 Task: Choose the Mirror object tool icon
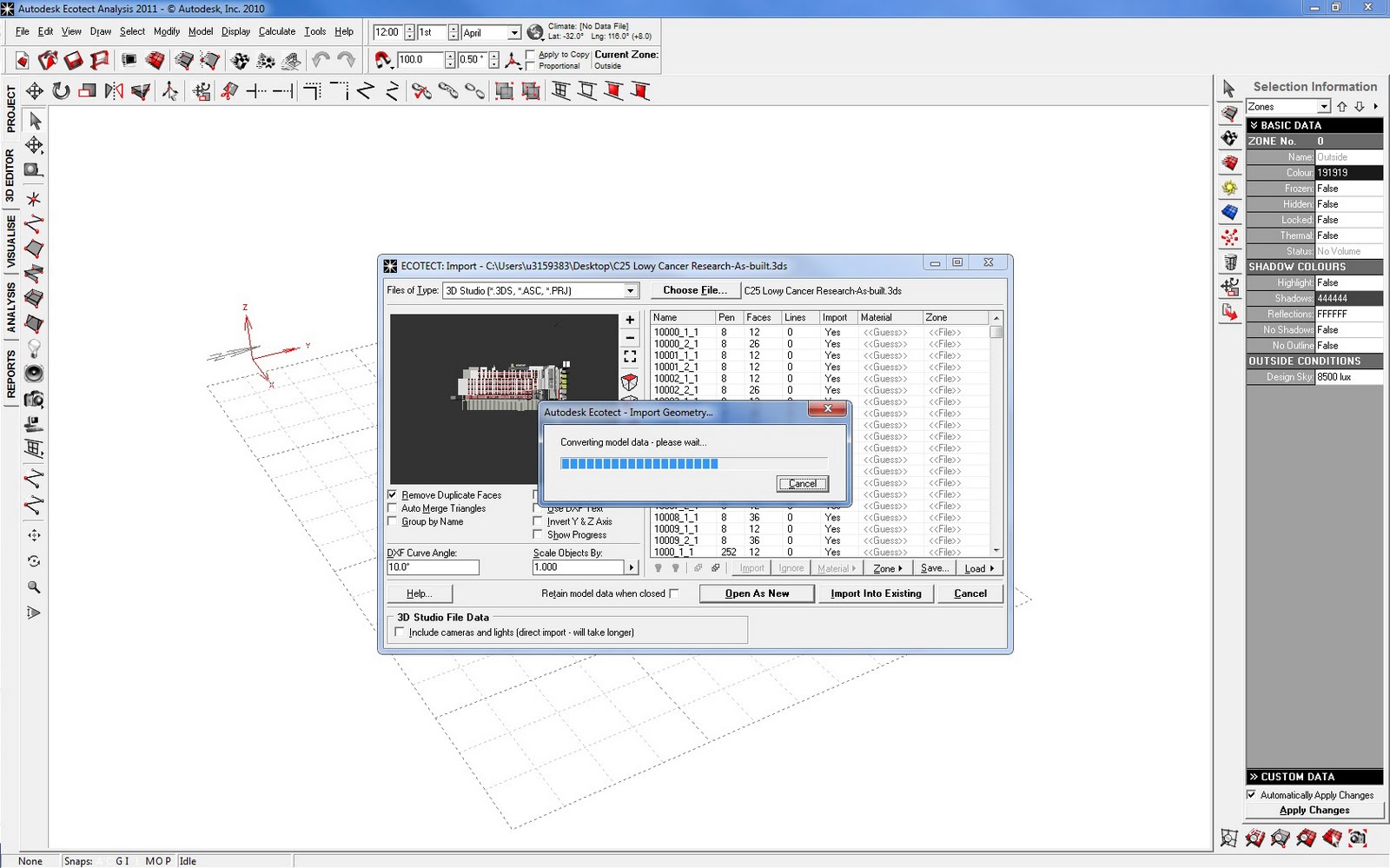[114, 90]
